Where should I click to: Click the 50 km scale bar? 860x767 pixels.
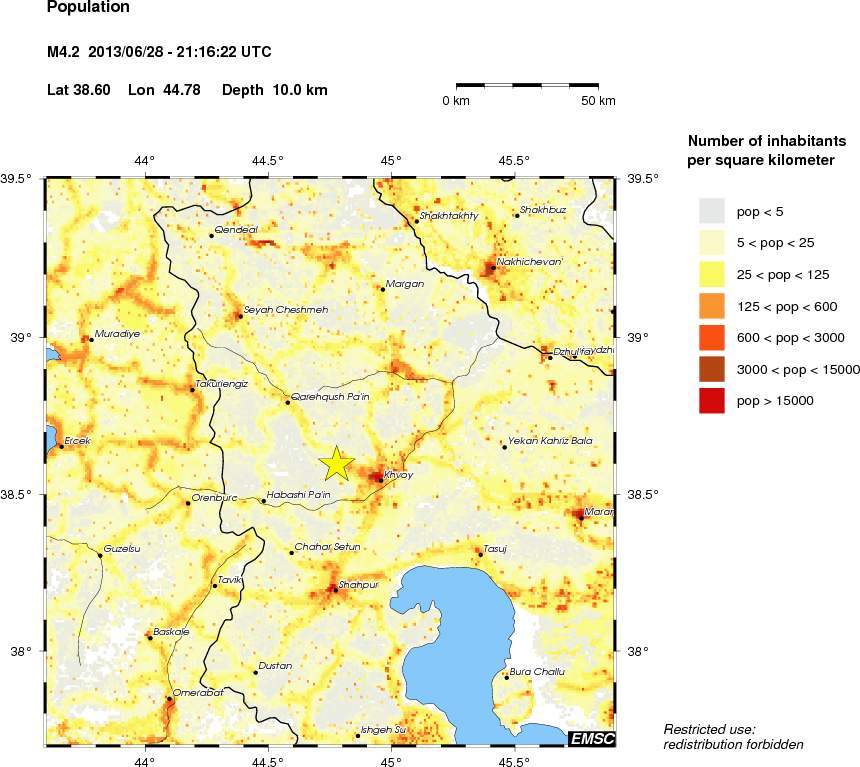[x=530, y=86]
